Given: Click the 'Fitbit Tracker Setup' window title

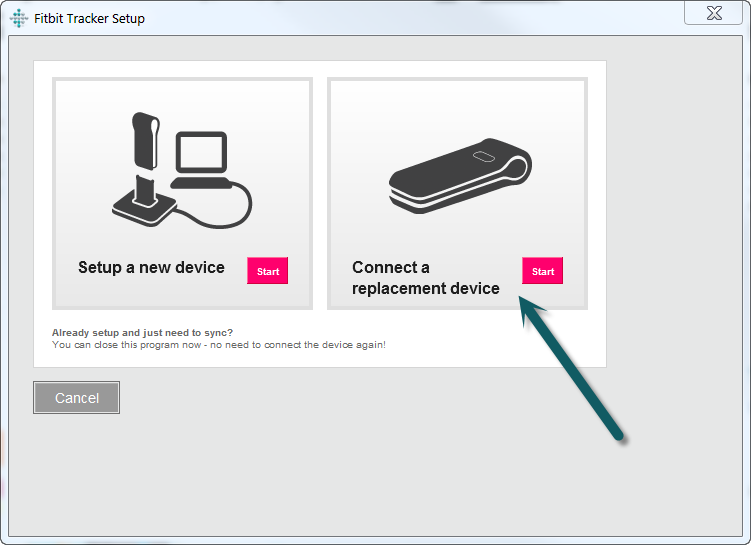Looking at the screenshot, I should pyautogui.click(x=89, y=19).
